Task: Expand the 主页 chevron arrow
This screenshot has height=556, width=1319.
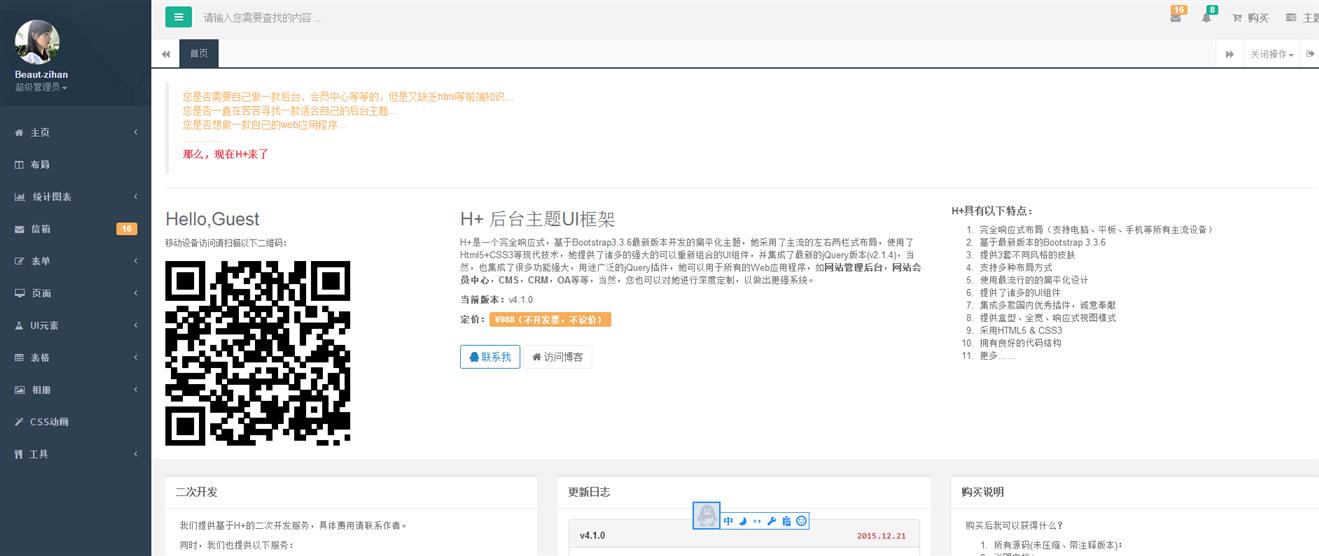Action: (135, 132)
